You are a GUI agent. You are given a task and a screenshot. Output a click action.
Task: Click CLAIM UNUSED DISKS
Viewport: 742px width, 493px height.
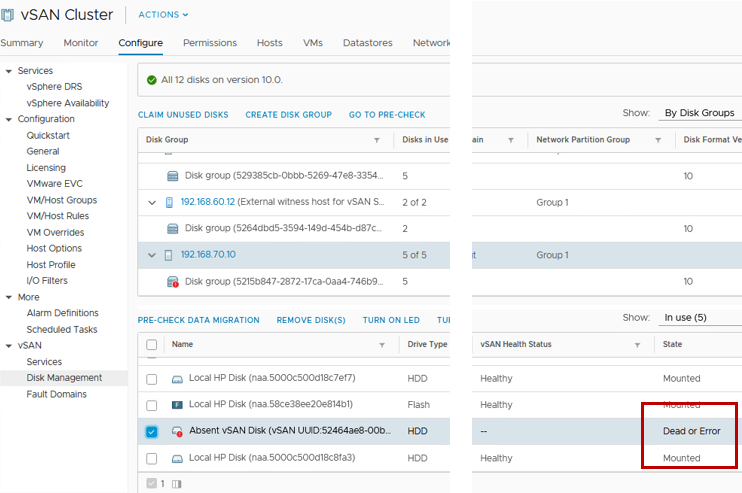183,115
